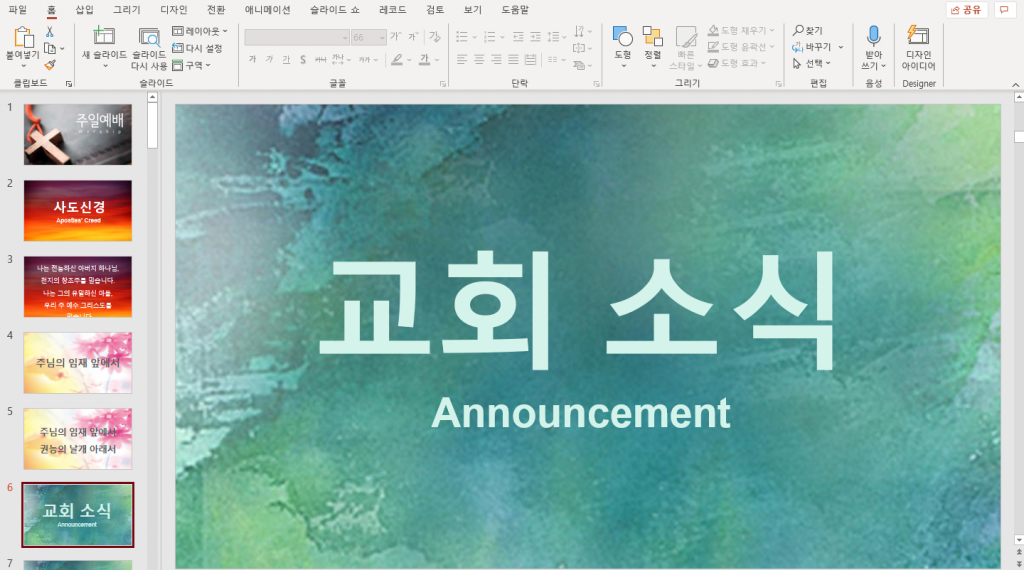This screenshot has height=570, width=1024.
Task: Switch to the Animations (애니메이션) tab
Action: tap(268, 10)
